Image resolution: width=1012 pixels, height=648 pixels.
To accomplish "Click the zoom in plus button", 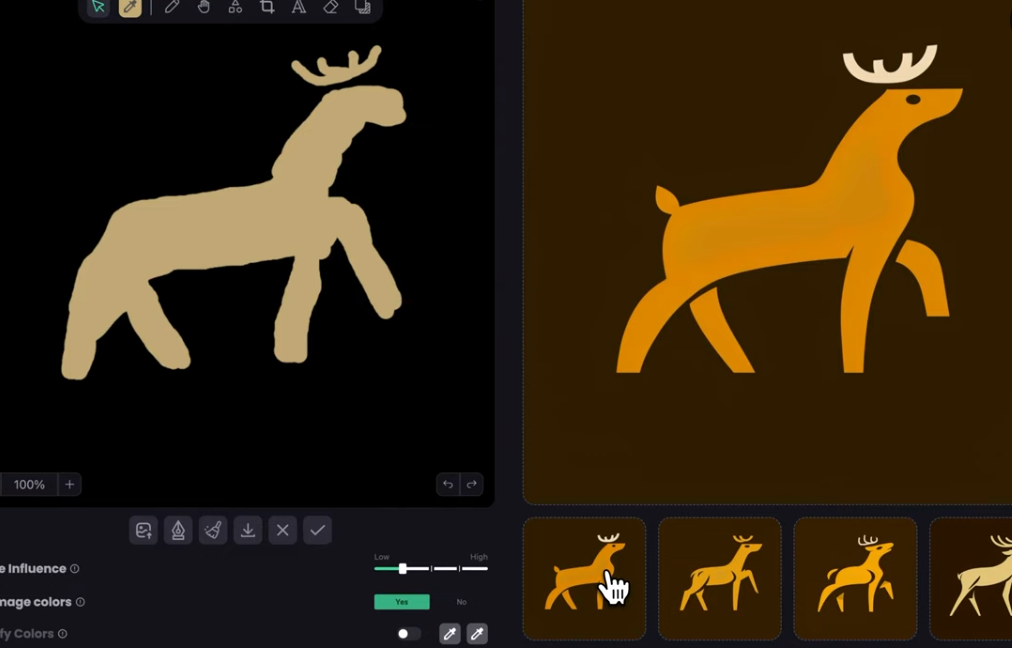I will pos(69,485).
